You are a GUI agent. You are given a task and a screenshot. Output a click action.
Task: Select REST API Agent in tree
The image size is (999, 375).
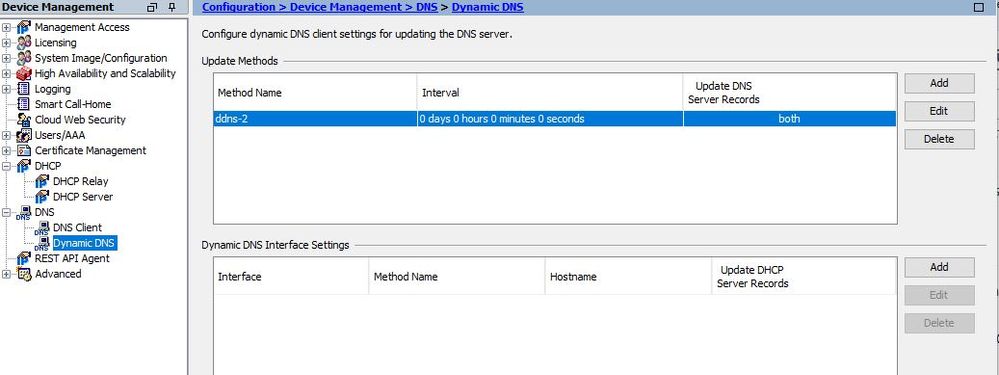click(x=72, y=258)
